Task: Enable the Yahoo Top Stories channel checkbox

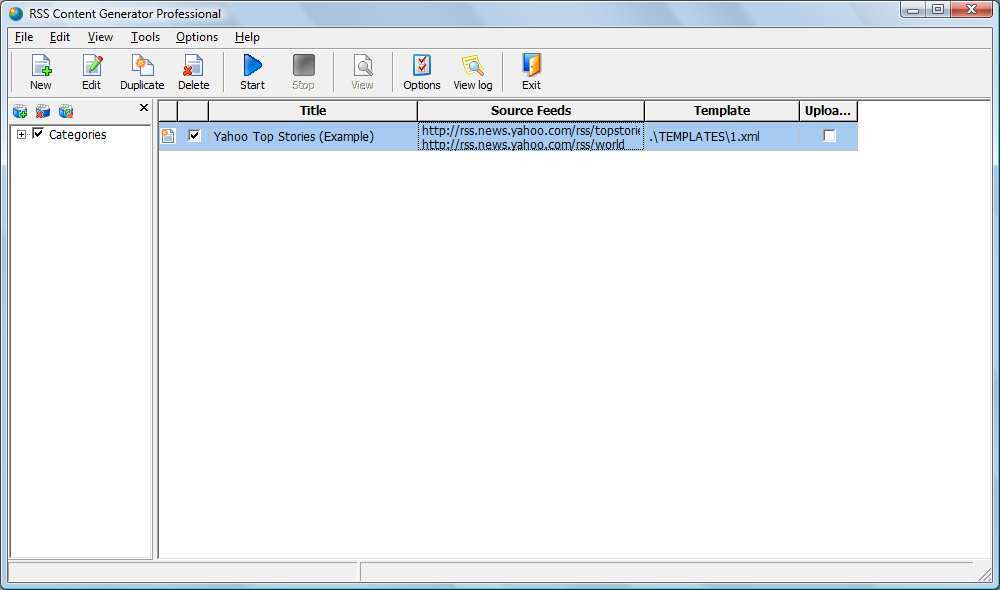Action: [194, 136]
